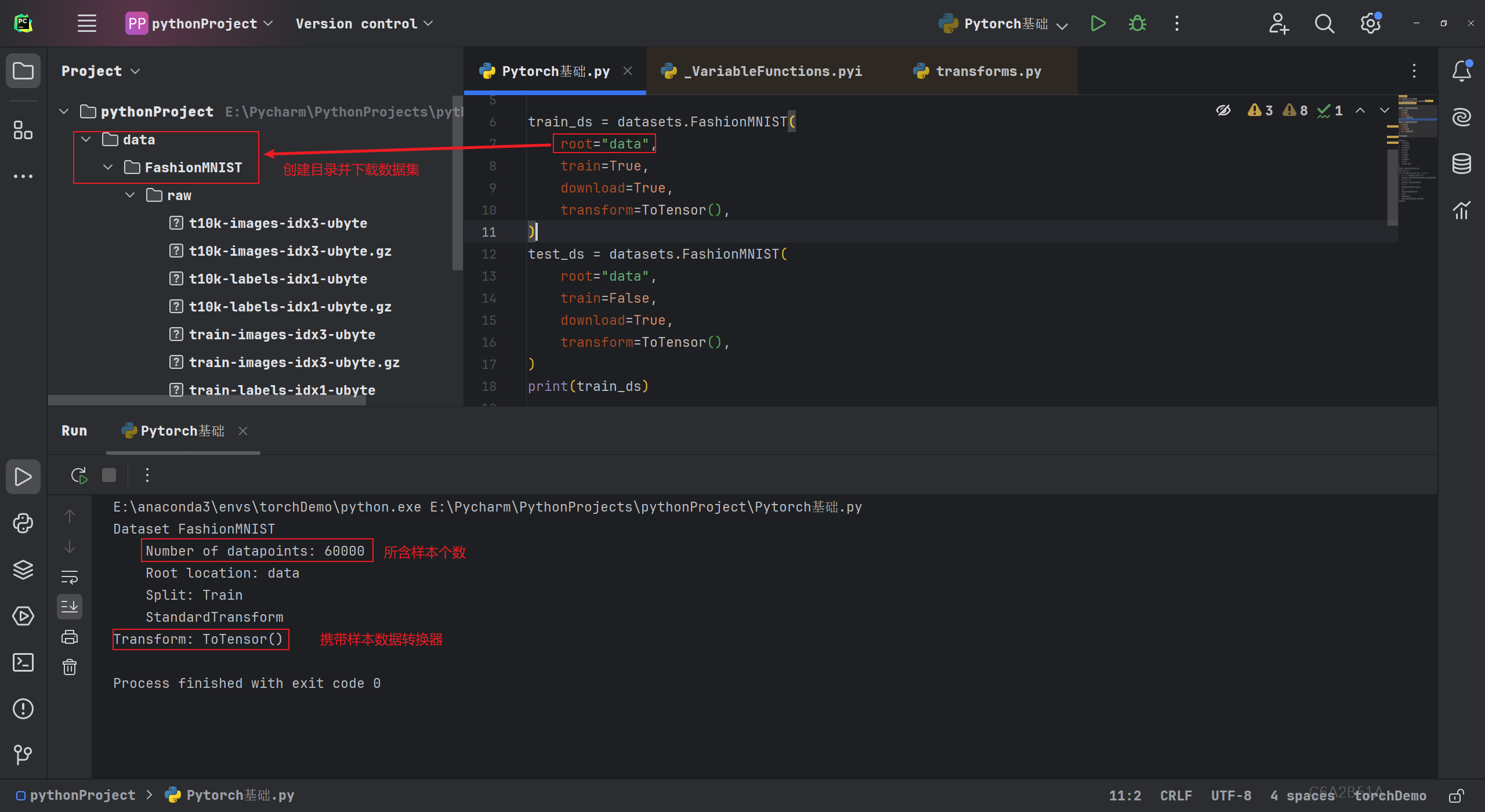Print the console output
Image resolution: width=1485 pixels, height=812 pixels.
pos(70,637)
